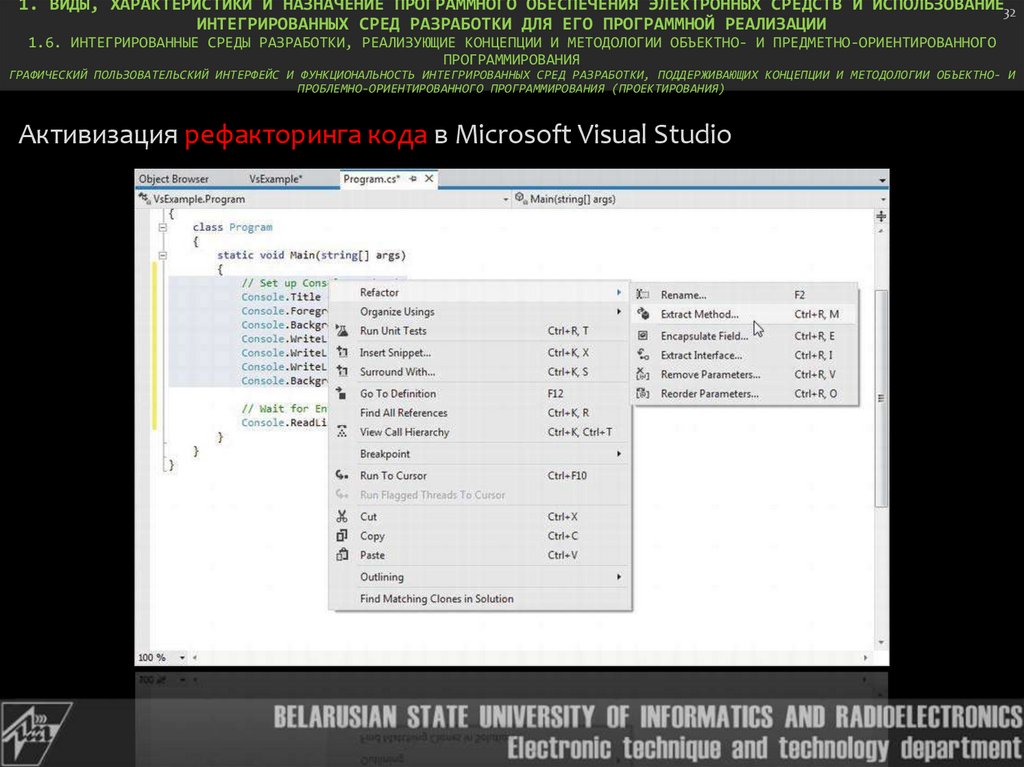The height and width of the screenshot is (767, 1024).
Task: Click the Extract Interface icon
Action: click(643, 355)
